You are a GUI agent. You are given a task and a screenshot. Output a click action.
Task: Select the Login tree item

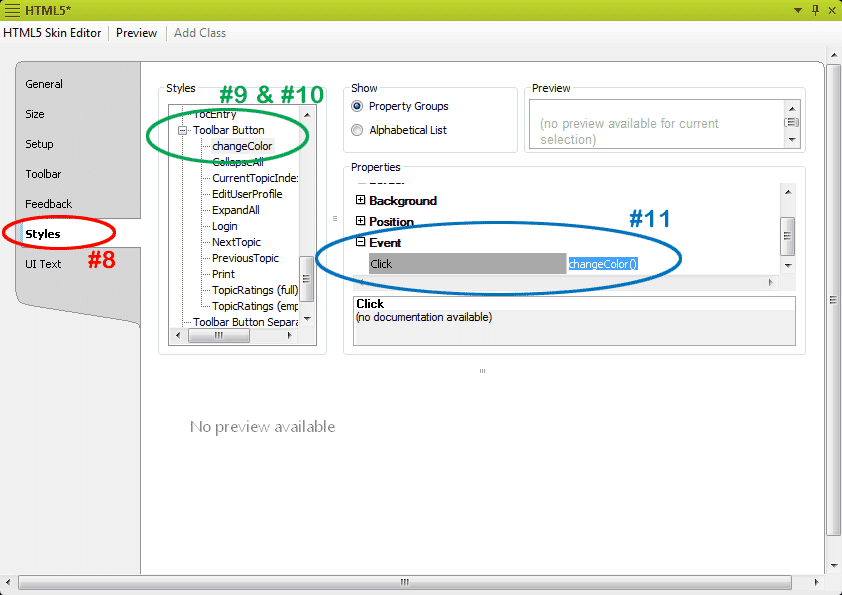[x=224, y=226]
